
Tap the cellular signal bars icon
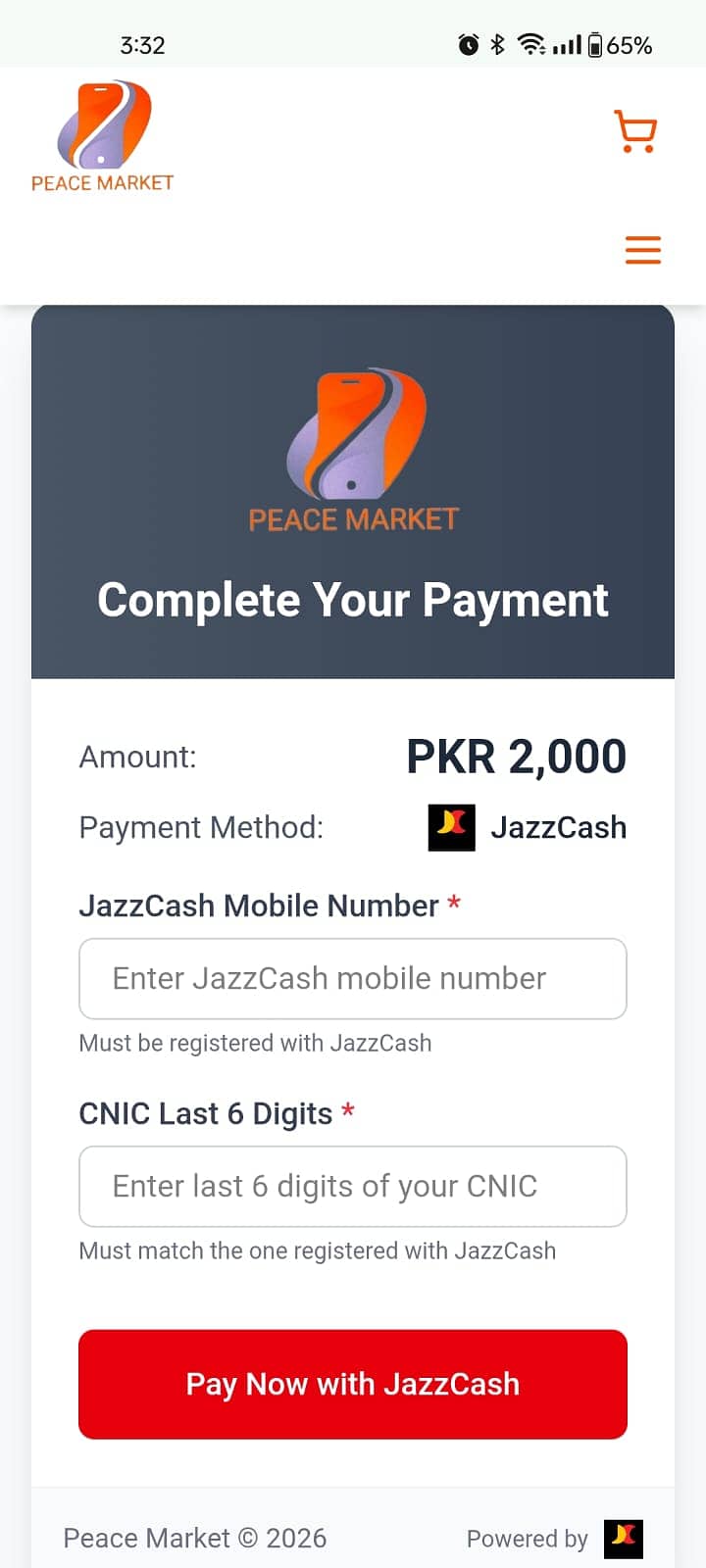(567, 45)
